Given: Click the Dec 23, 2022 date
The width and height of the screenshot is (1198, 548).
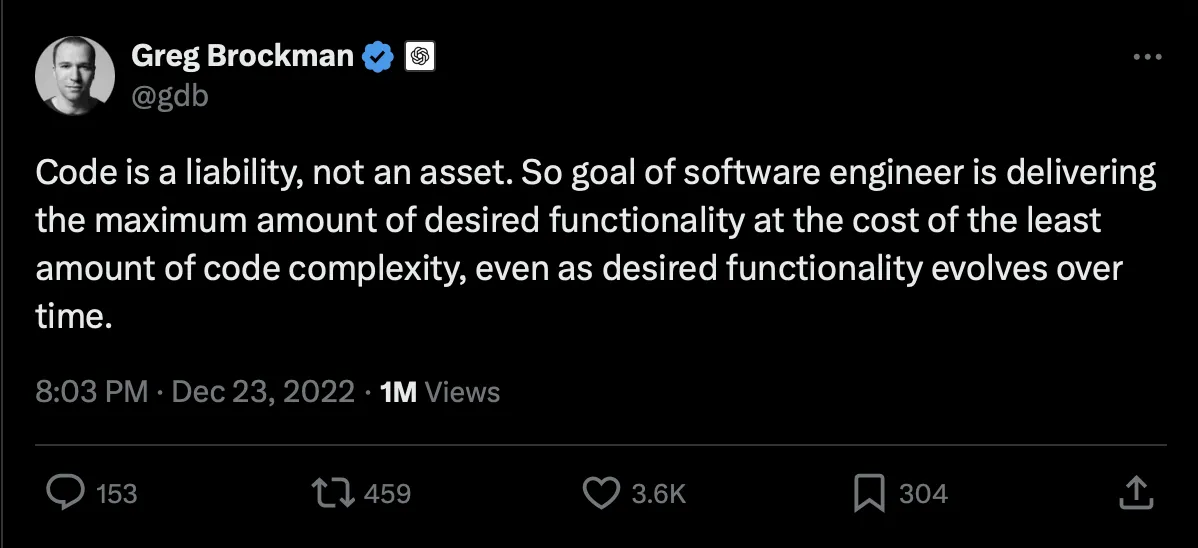Looking at the screenshot, I should 263,391.
